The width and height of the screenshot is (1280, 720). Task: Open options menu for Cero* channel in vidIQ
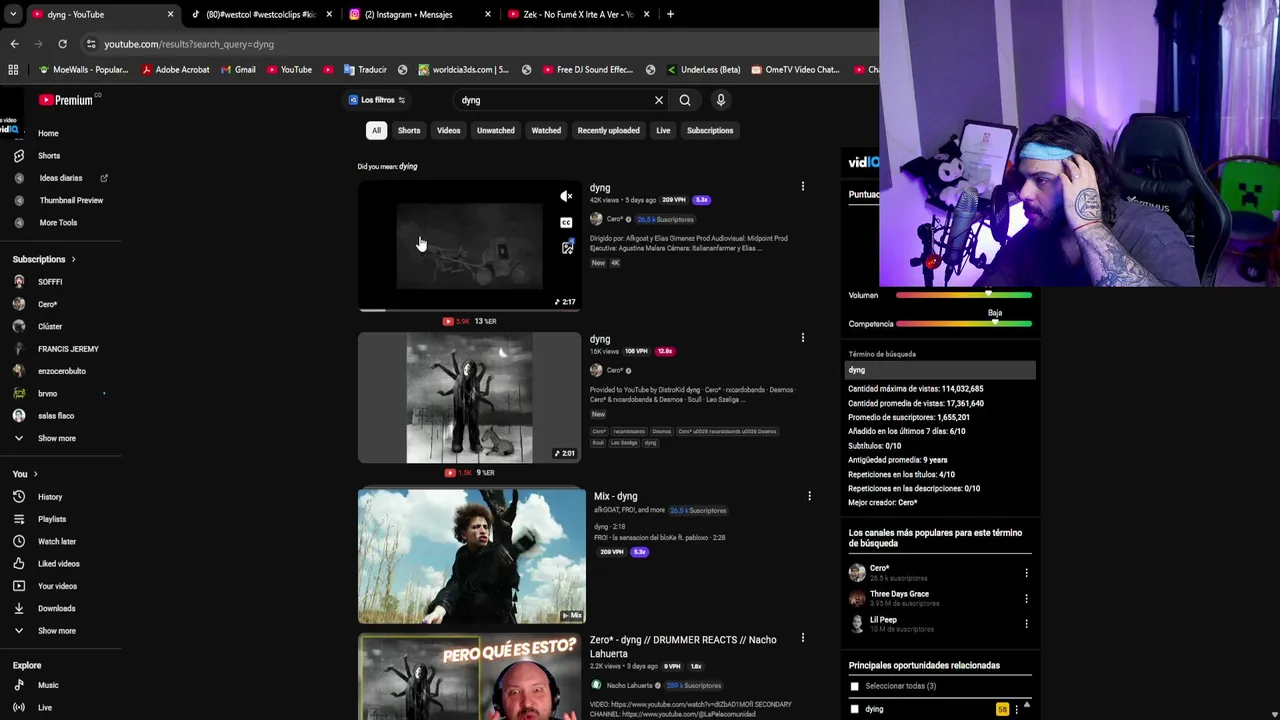pos(1026,573)
